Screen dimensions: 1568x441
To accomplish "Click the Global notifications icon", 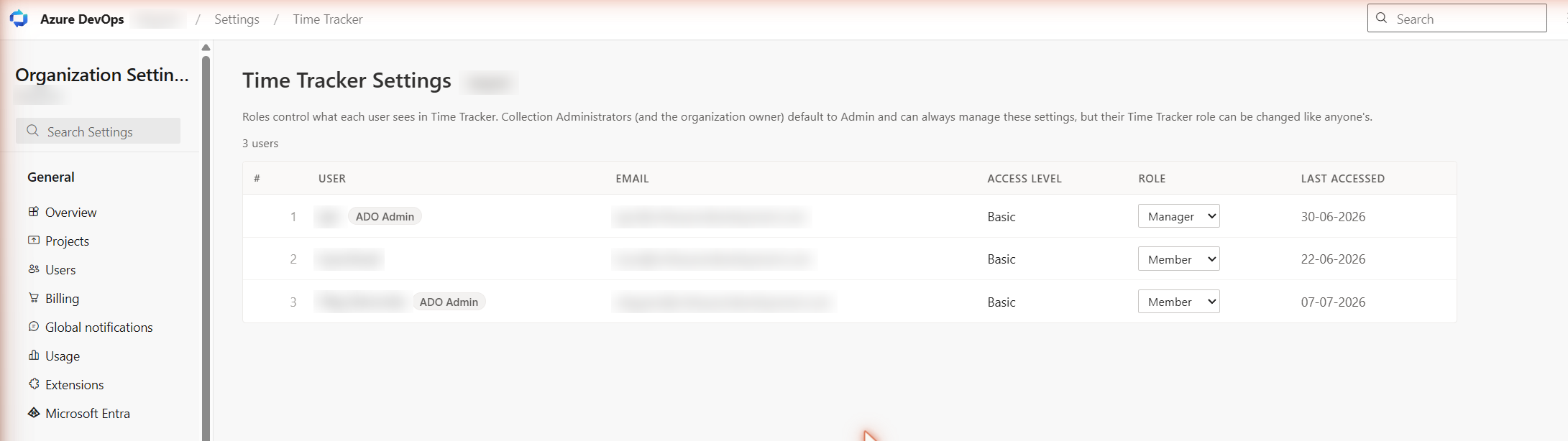I will pos(34,327).
